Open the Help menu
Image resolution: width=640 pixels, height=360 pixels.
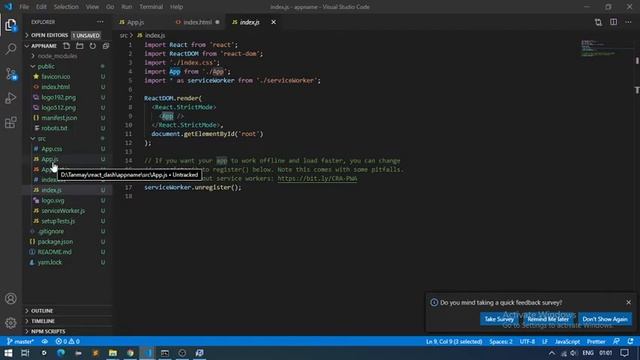[176, 7]
